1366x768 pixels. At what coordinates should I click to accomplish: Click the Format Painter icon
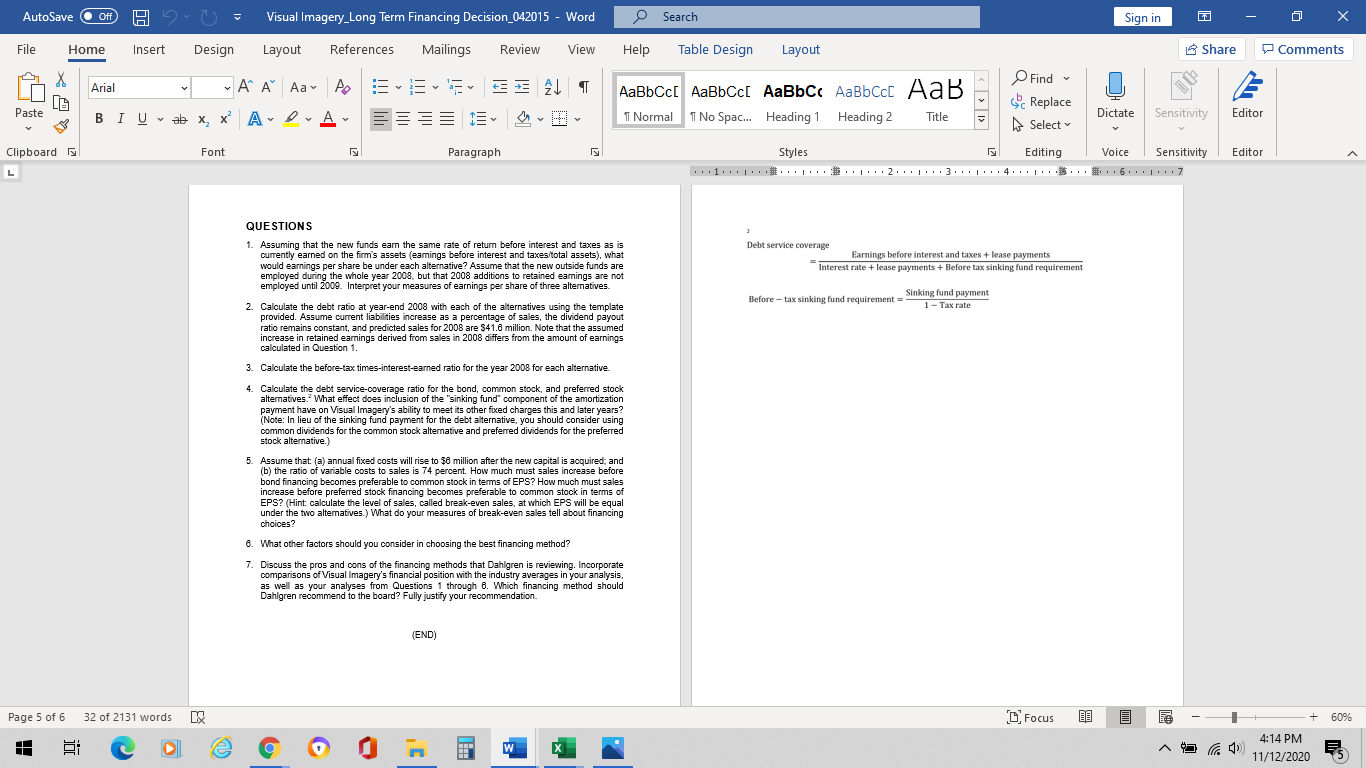point(60,125)
